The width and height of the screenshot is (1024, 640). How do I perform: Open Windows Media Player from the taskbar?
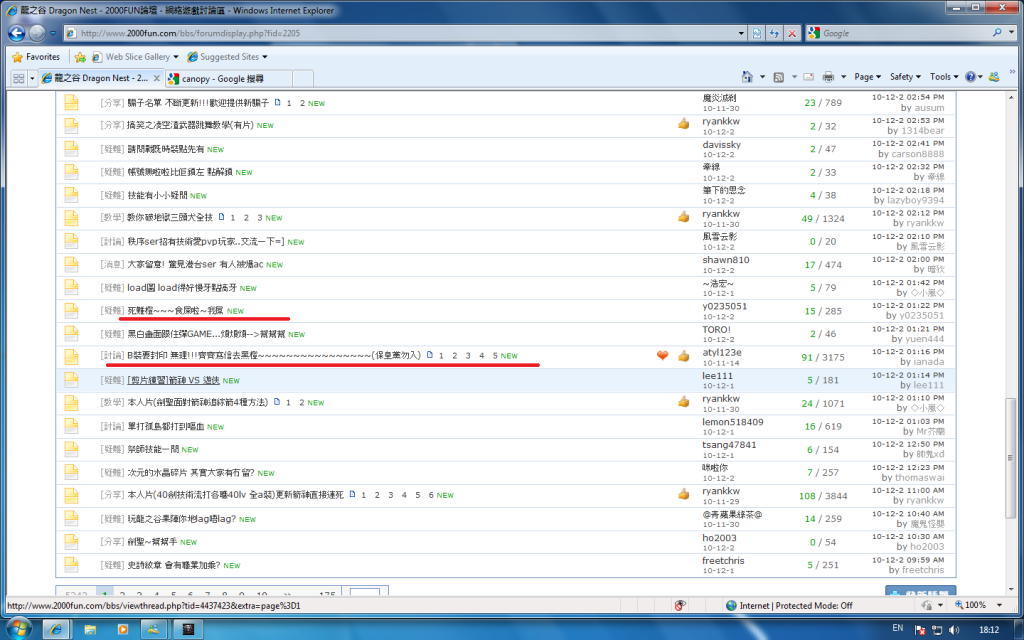coord(123,629)
